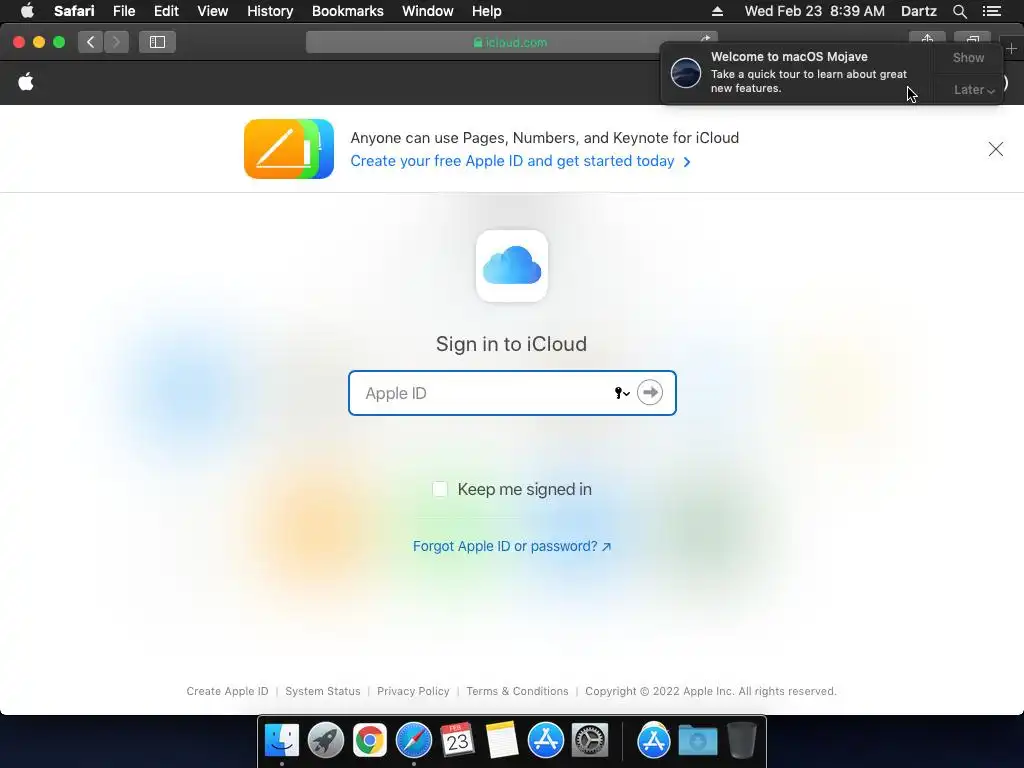Open Launchpad rocket icon in Dock
This screenshot has height=768, width=1024.
[326, 741]
